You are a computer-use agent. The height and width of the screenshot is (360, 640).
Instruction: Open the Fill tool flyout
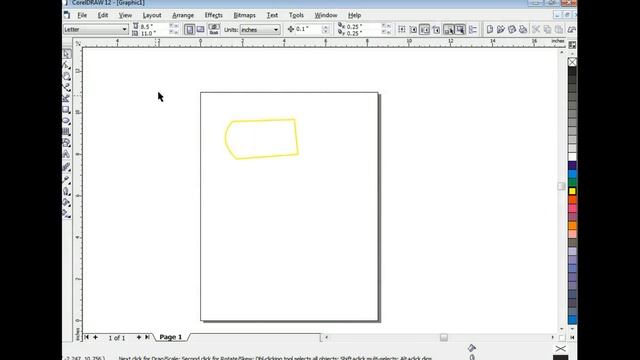coord(67,203)
